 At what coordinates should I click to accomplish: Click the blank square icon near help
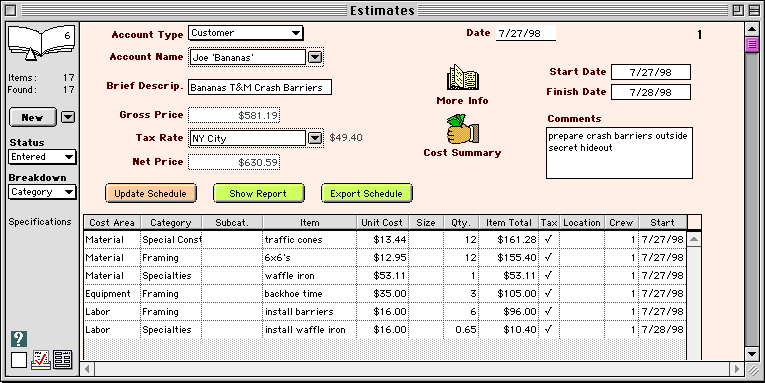click(x=19, y=360)
